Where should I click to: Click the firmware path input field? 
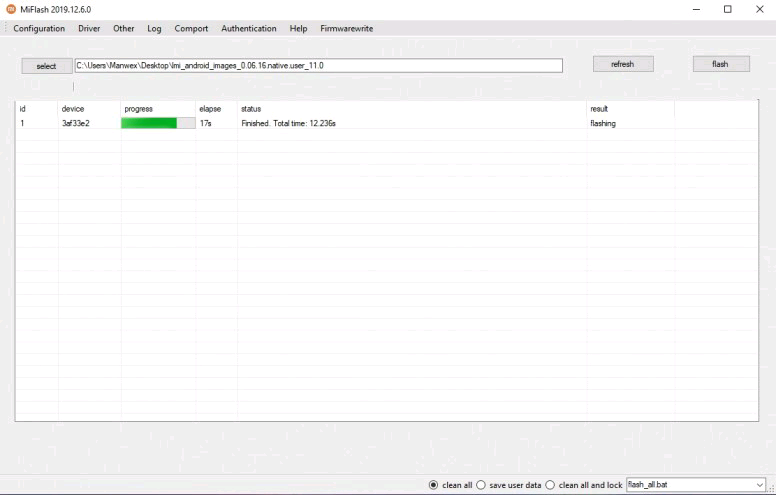coord(318,65)
